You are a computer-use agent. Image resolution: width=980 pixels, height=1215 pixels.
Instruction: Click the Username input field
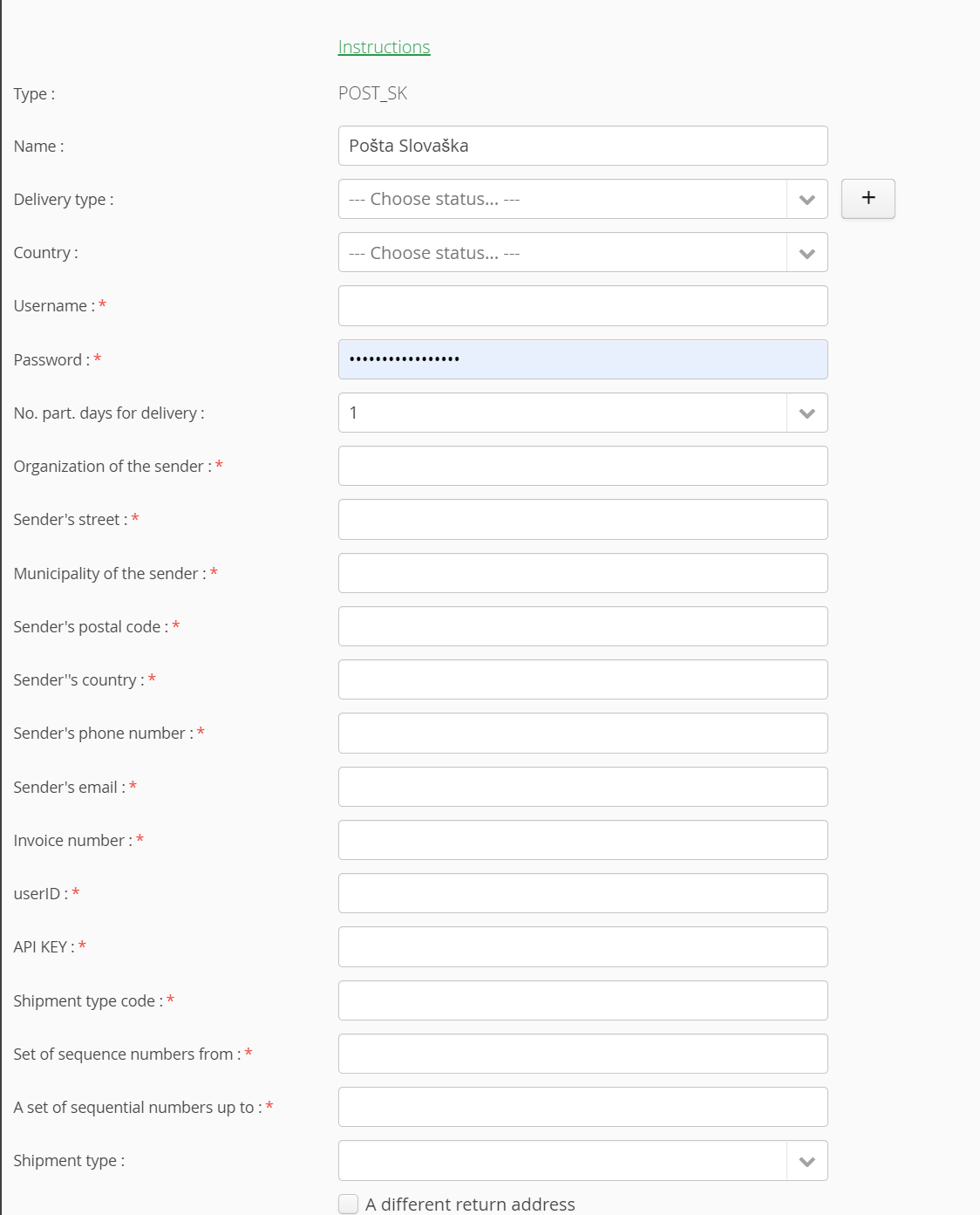[x=582, y=306]
